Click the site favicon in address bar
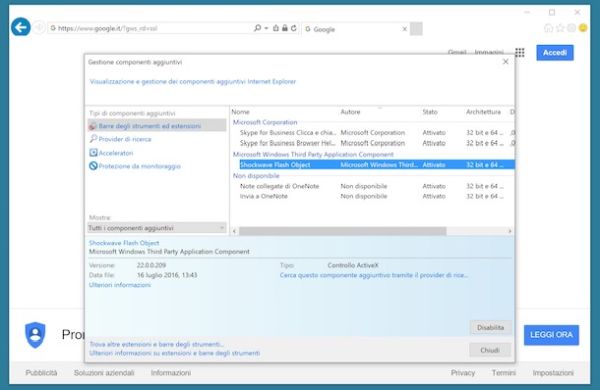This screenshot has width=600, height=390. coord(53,28)
